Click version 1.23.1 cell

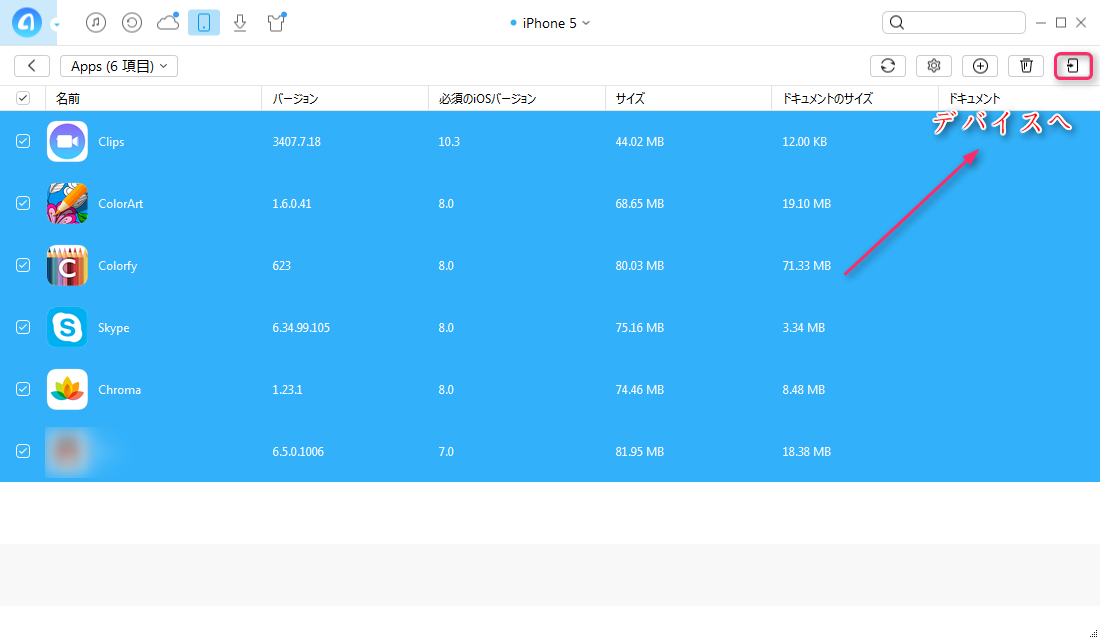click(x=288, y=389)
